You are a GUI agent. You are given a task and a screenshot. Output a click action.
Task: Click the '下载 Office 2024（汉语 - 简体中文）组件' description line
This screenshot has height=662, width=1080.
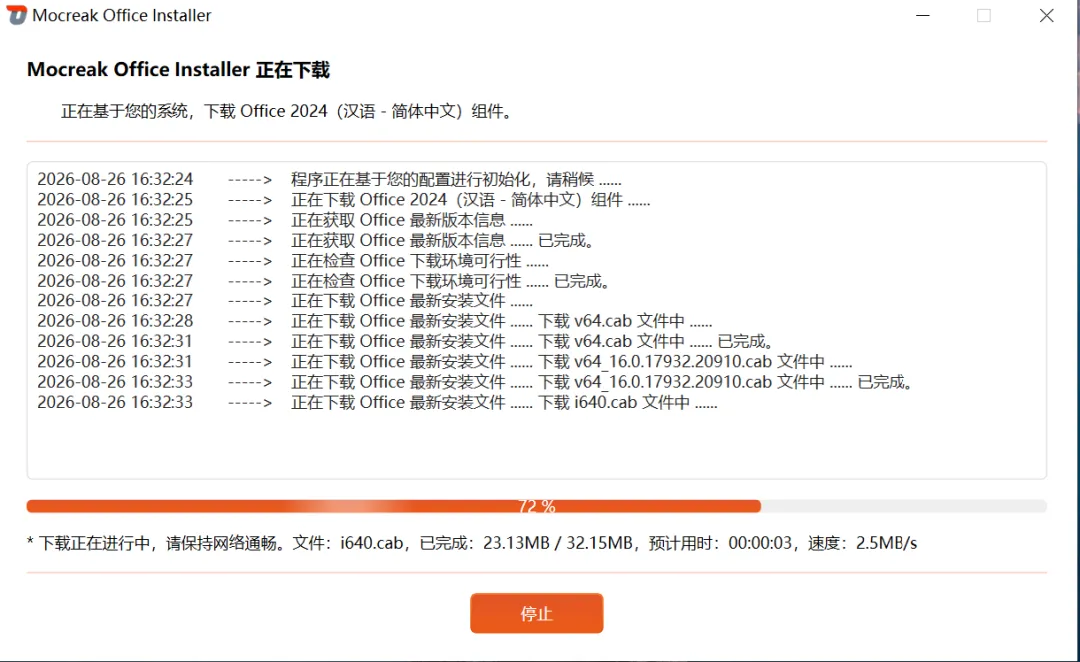point(287,111)
